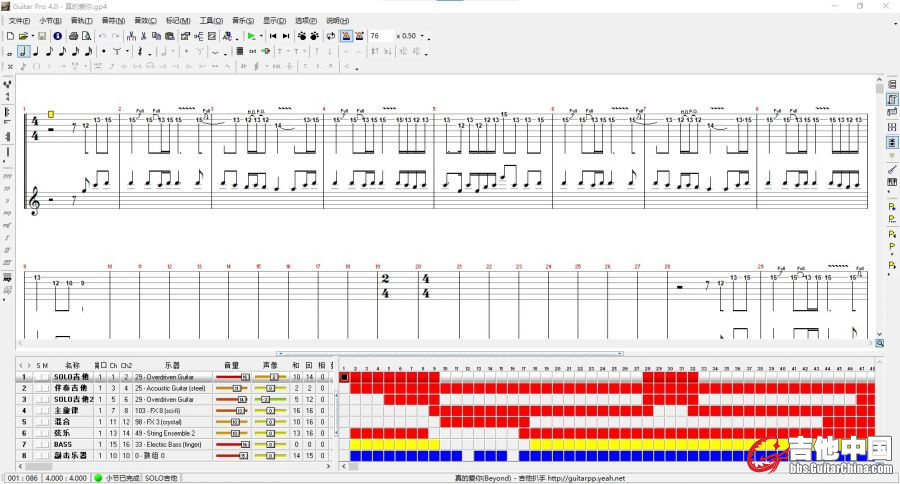Toggle solo checkbox for 弦乐 track
900x484 pixels.
click(x=38, y=433)
